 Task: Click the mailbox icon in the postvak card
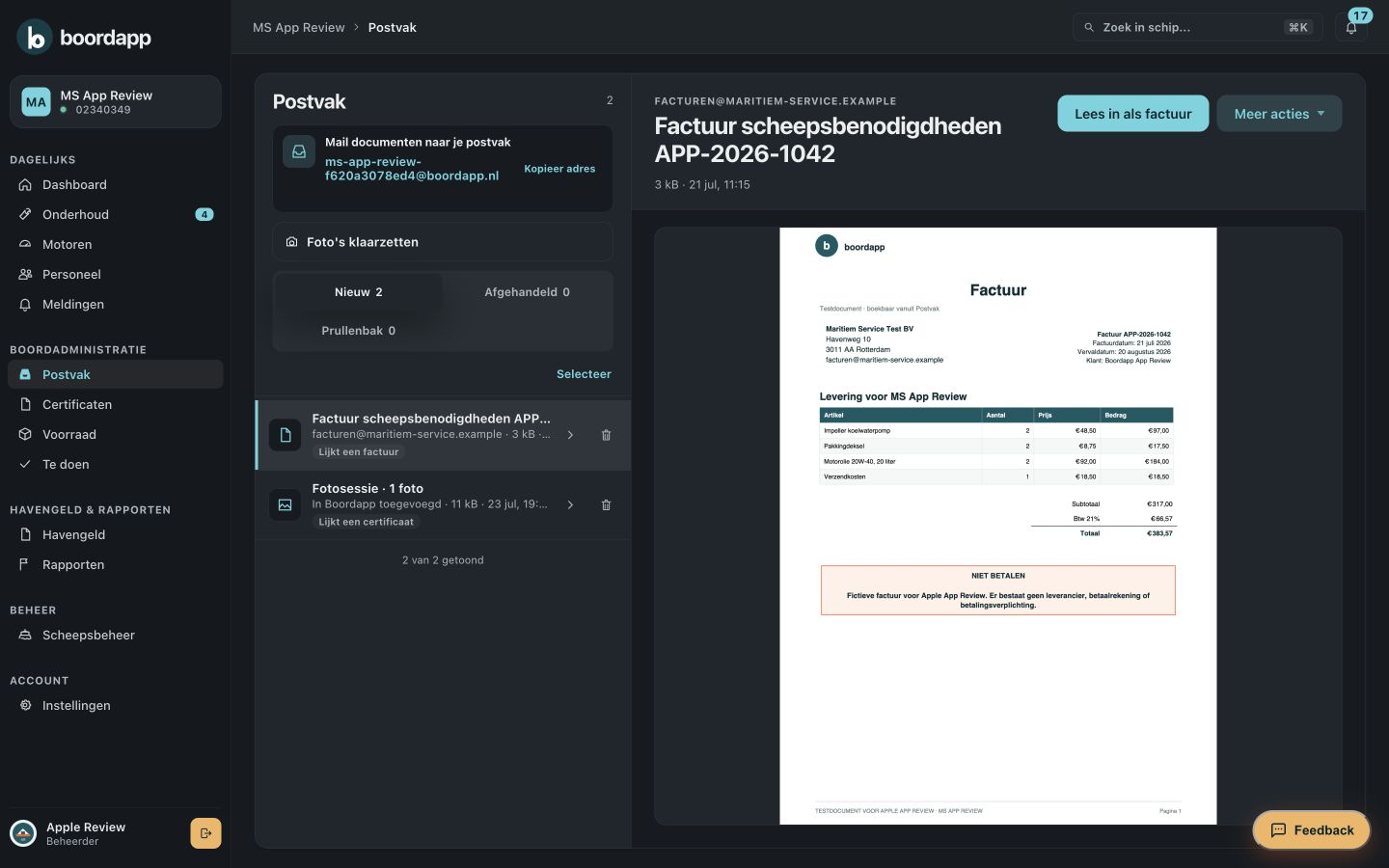[x=299, y=151]
